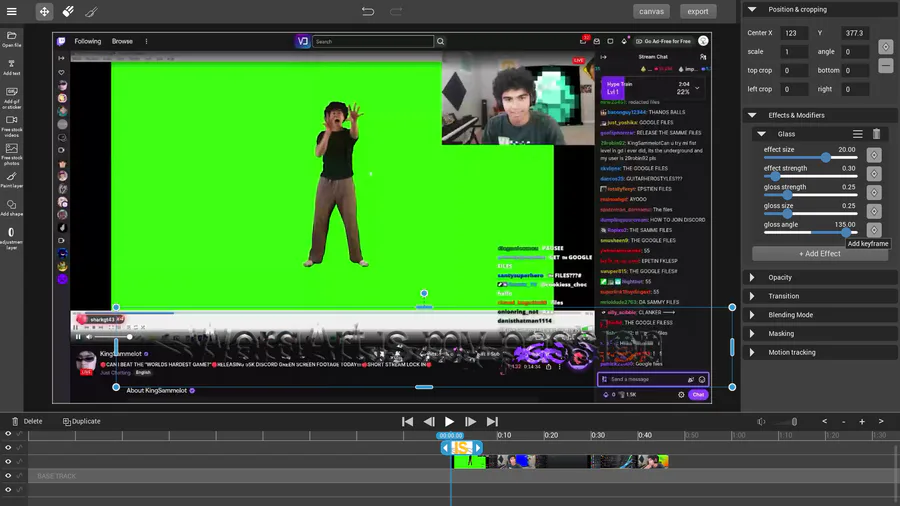Click the scale value field

coord(794,52)
